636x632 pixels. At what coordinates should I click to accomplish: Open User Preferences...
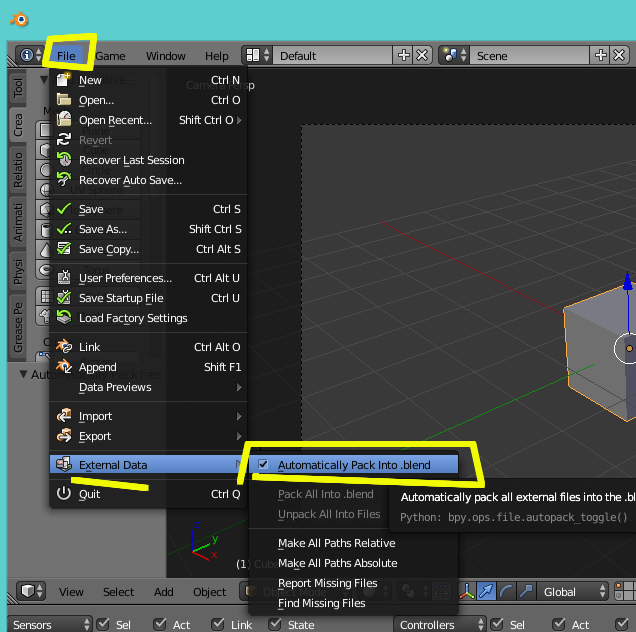click(148, 278)
